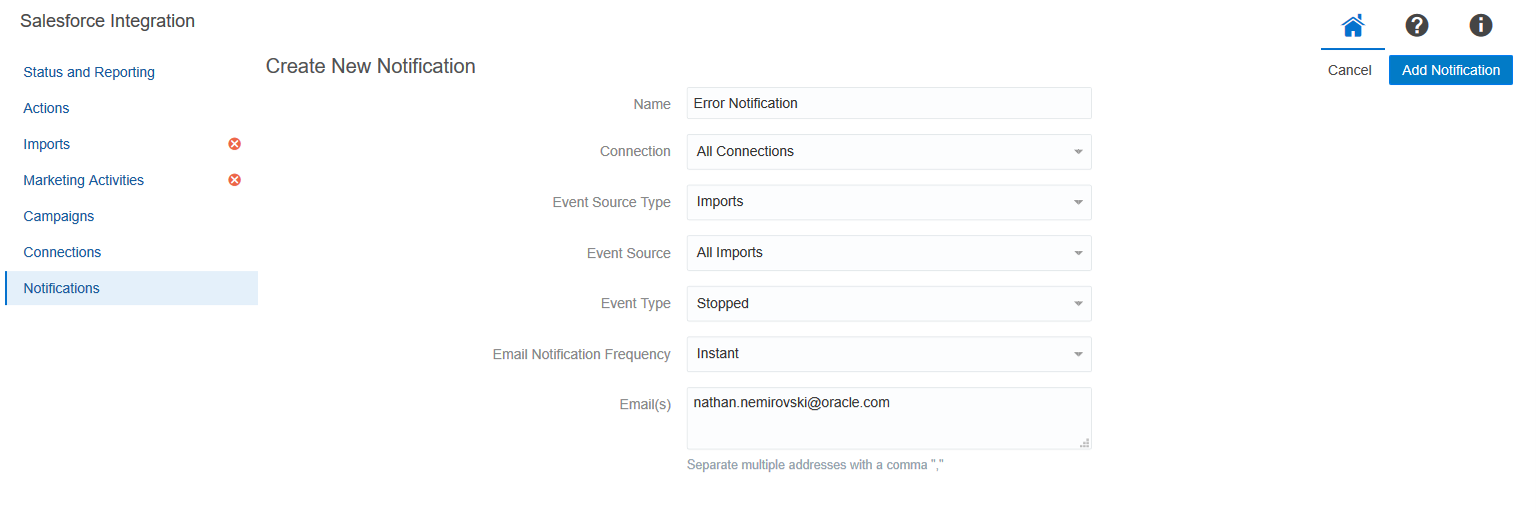Image resolution: width=1536 pixels, height=514 pixels.
Task: Change the Event Type from Stopped
Action: point(888,304)
